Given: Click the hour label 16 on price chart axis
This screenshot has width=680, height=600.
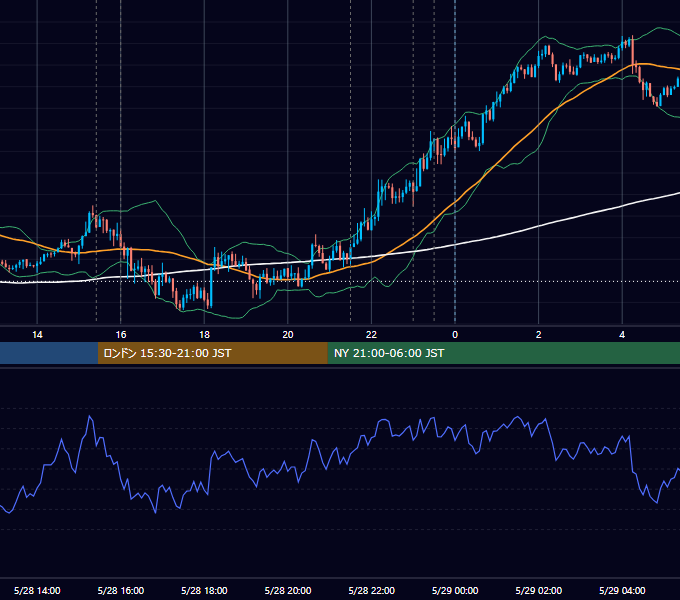Looking at the screenshot, I should [121, 335].
